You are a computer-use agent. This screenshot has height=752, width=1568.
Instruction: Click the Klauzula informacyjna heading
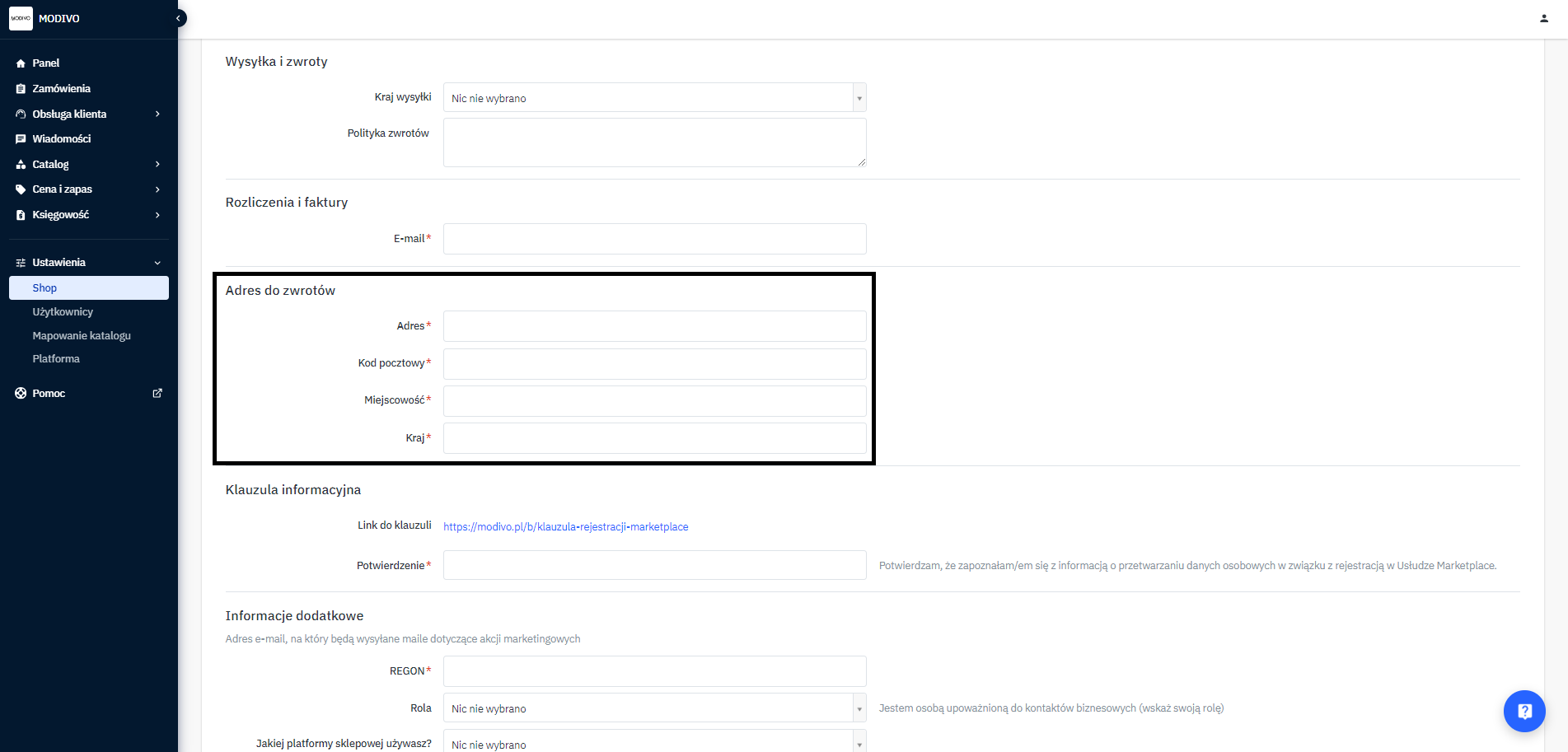(x=293, y=490)
